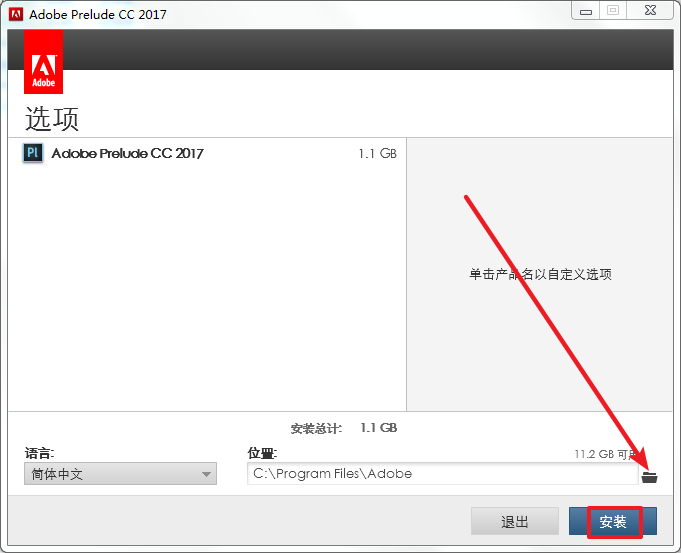Open the 简体中文 language dropdown

point(120,474)
